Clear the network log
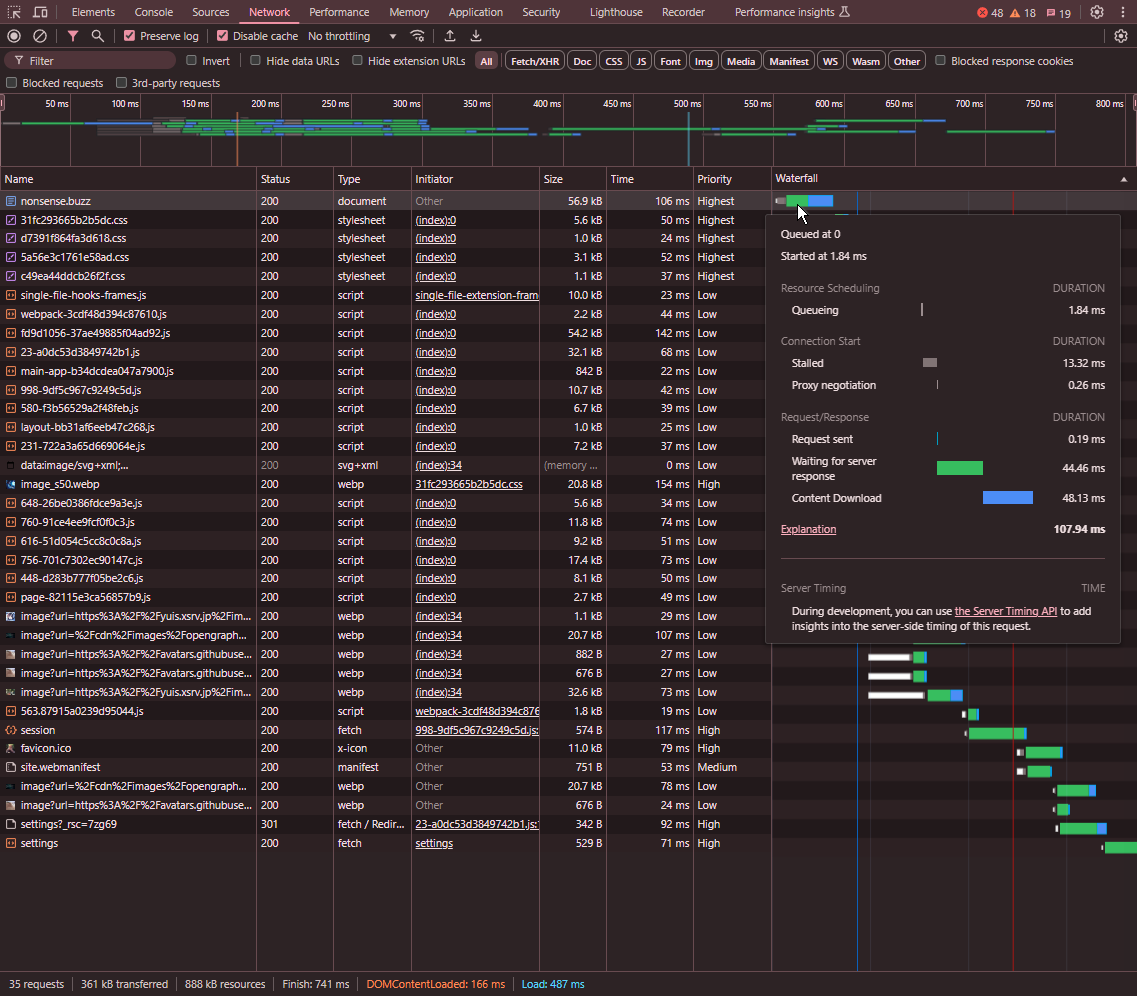Image resolution: width=1137 pixels, height=996 pixels. click(x=40, y=36)
